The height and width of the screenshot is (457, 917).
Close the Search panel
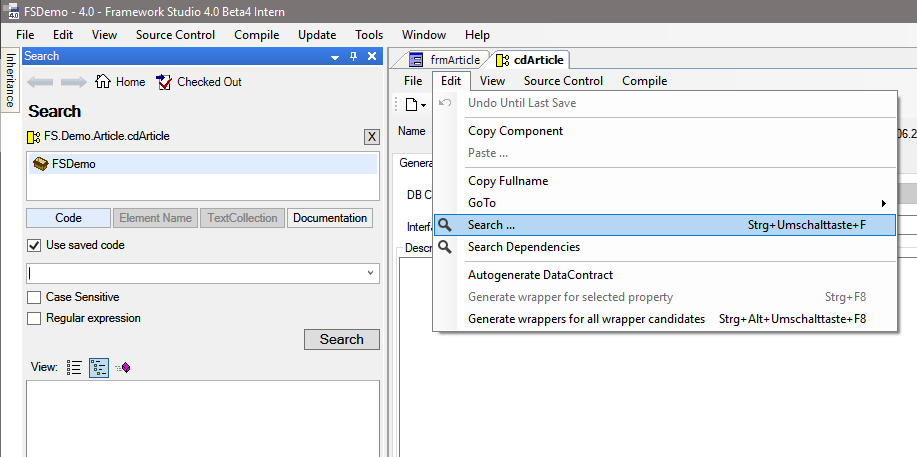click(x=372, y=56)
